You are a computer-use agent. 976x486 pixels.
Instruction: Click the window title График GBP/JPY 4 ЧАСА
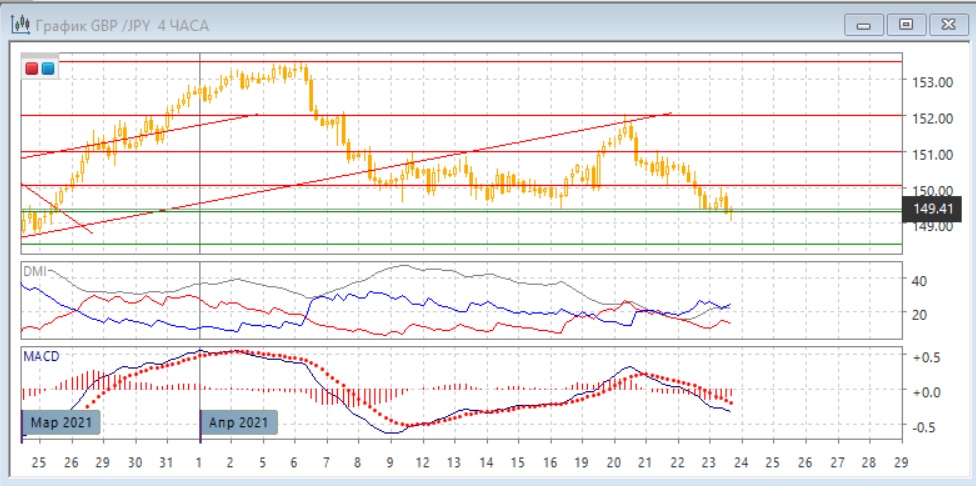click(x=122, y=26)
